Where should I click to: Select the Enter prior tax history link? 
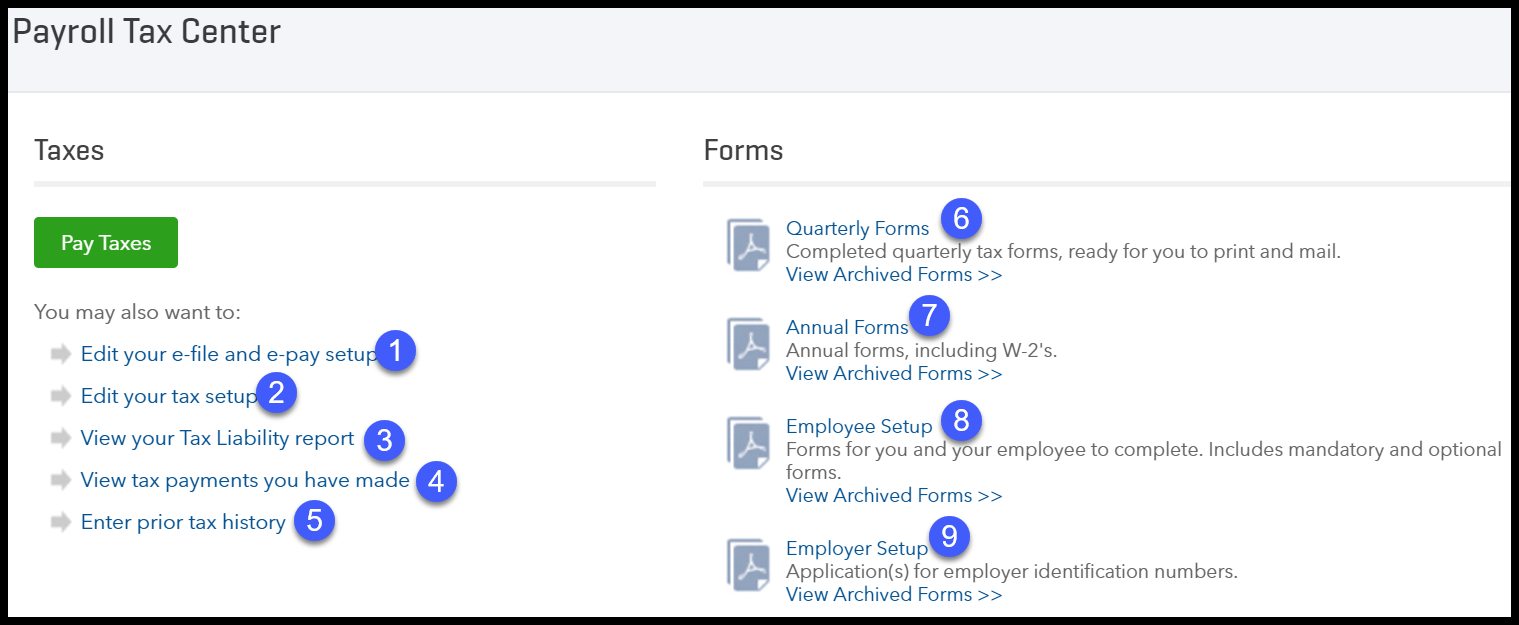point(183,522)
